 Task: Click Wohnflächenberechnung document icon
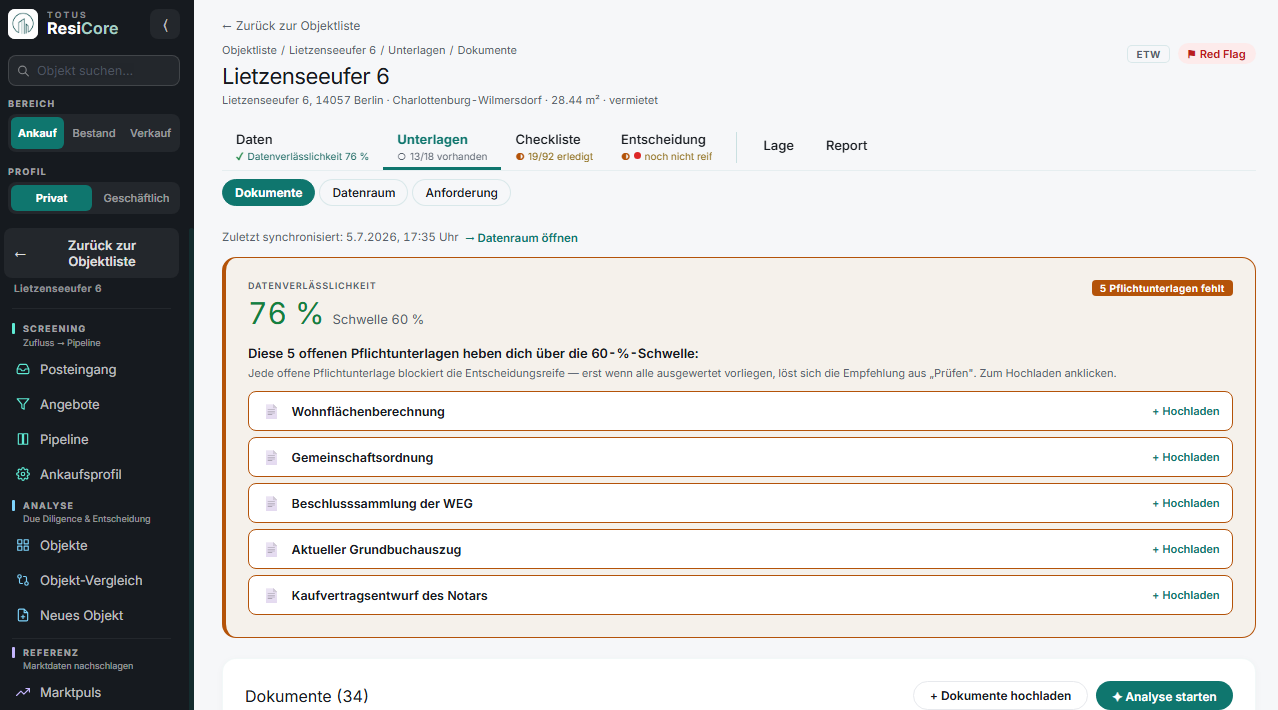click(271, 411)
